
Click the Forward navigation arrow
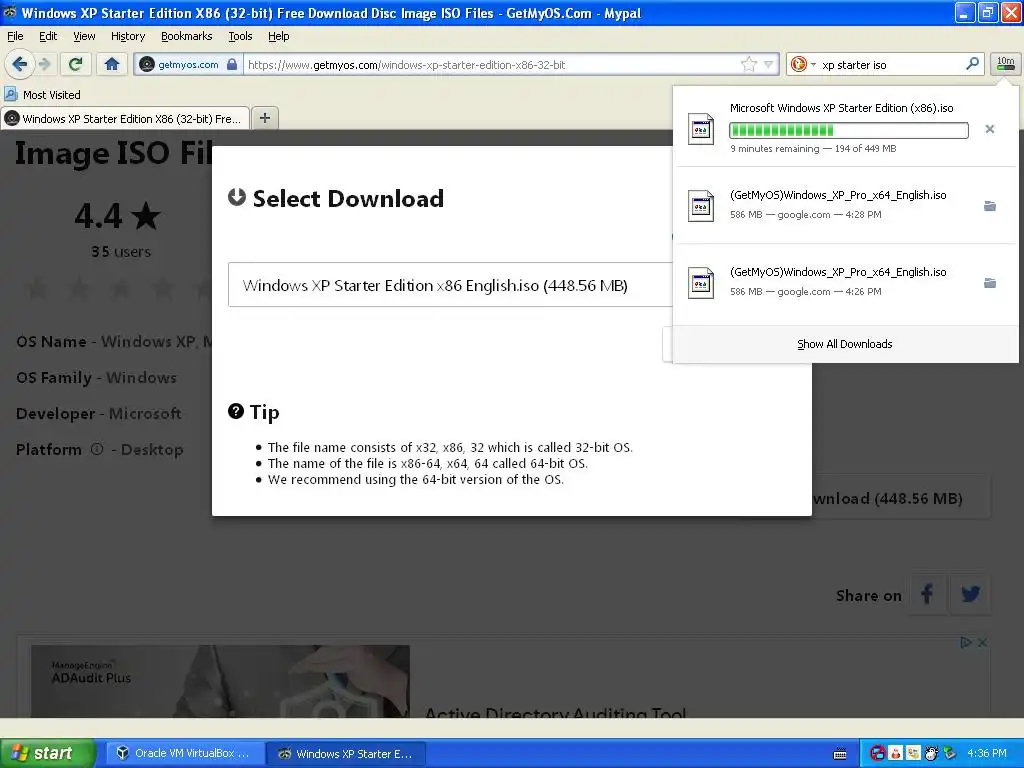point(45,64)
